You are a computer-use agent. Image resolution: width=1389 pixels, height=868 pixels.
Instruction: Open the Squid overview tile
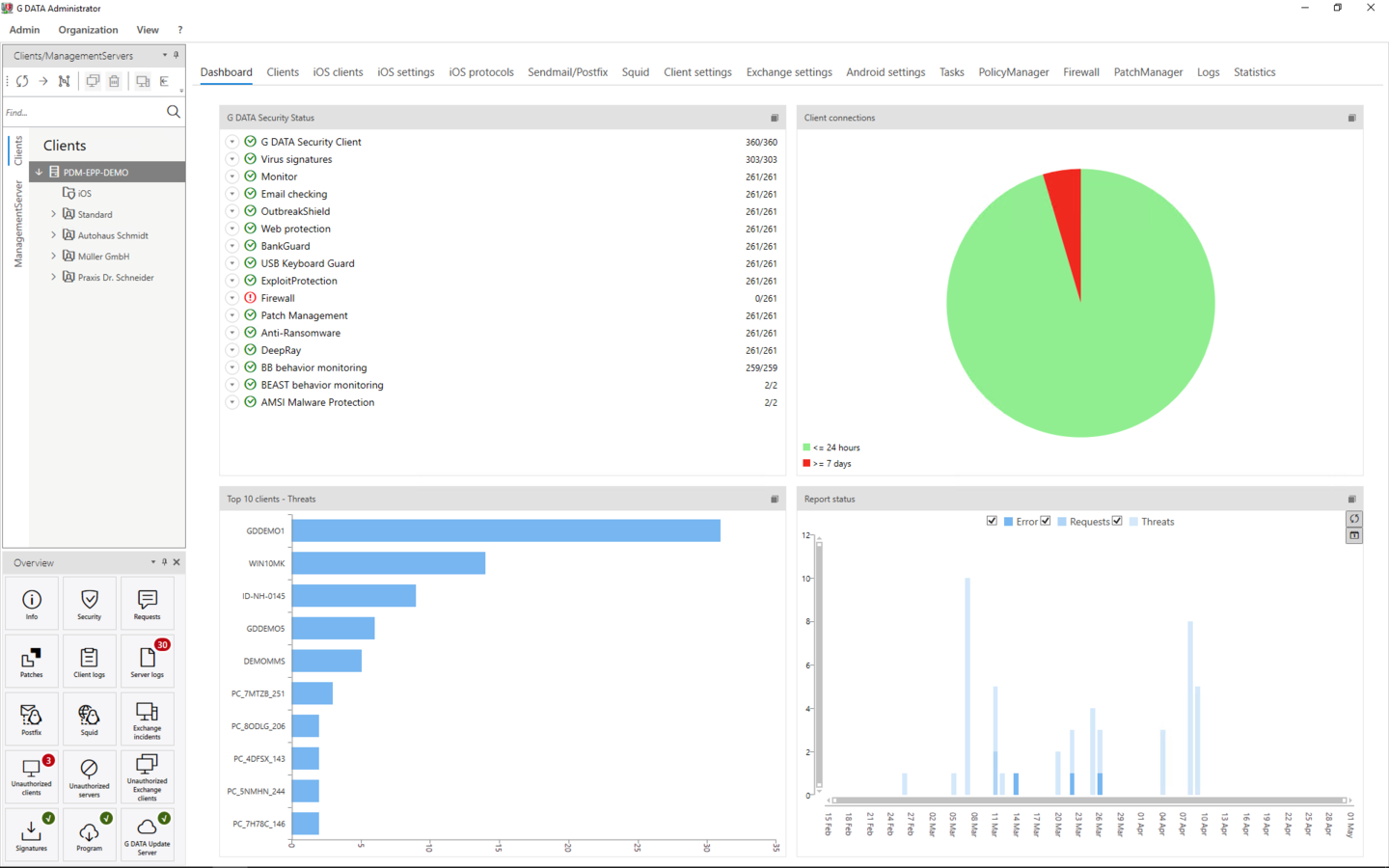tap(90, 719)
